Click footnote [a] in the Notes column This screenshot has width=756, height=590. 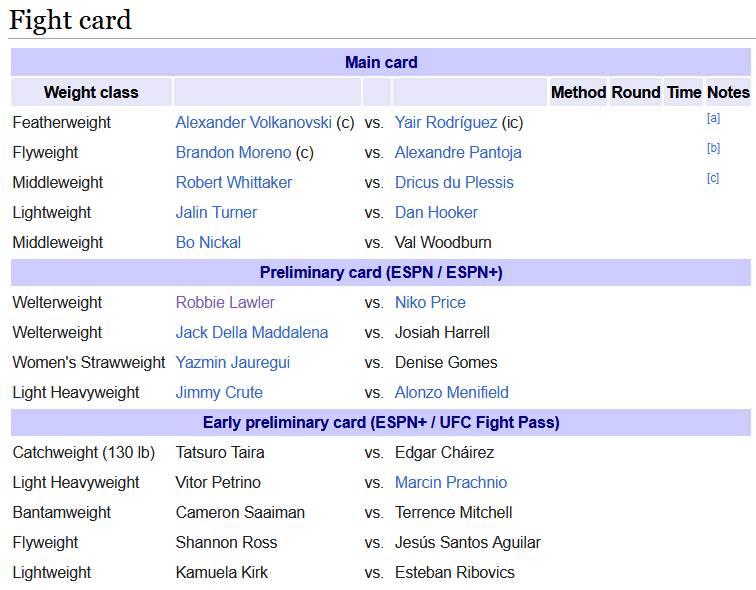[x=713, y=118]
